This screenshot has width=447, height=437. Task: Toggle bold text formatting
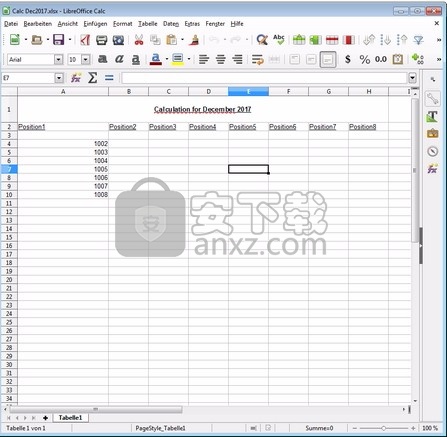[x=102, y=59]
